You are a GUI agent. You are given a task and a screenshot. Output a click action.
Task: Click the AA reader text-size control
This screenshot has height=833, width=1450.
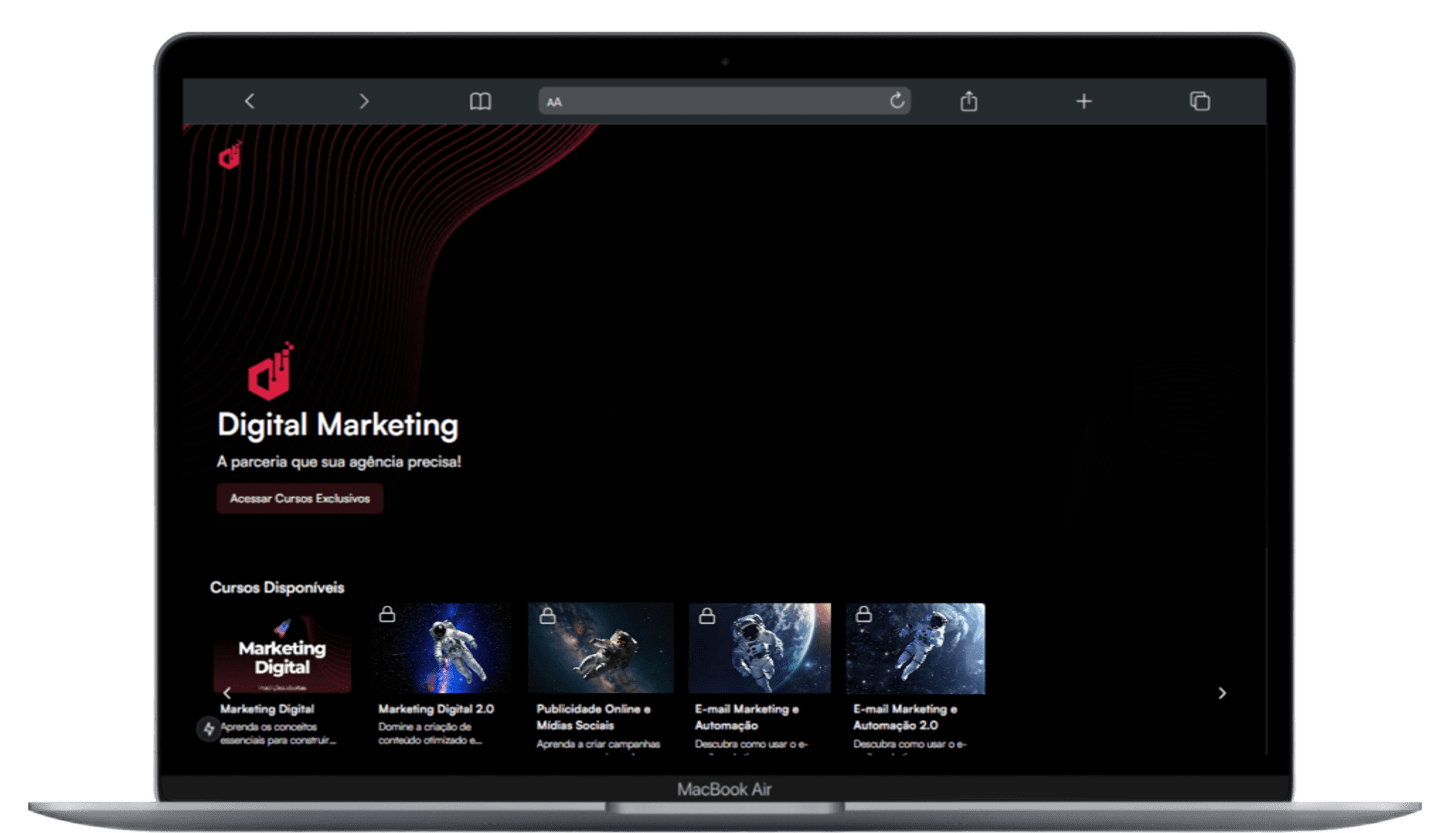[x=554, y=102]
